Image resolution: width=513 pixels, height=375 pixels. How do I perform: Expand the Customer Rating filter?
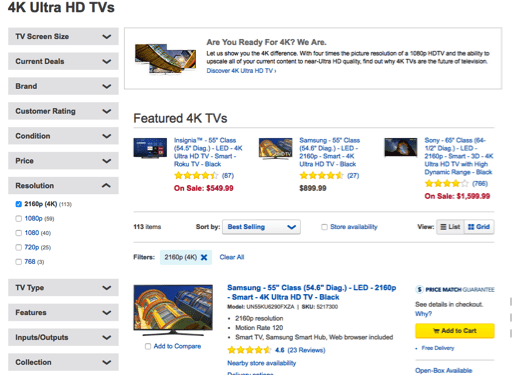63,111
